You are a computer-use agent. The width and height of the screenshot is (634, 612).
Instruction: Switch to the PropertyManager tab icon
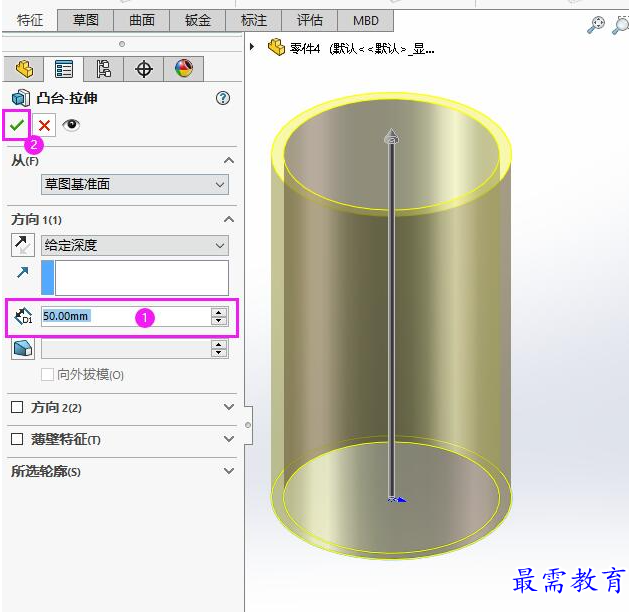click(x=64, y=69)
